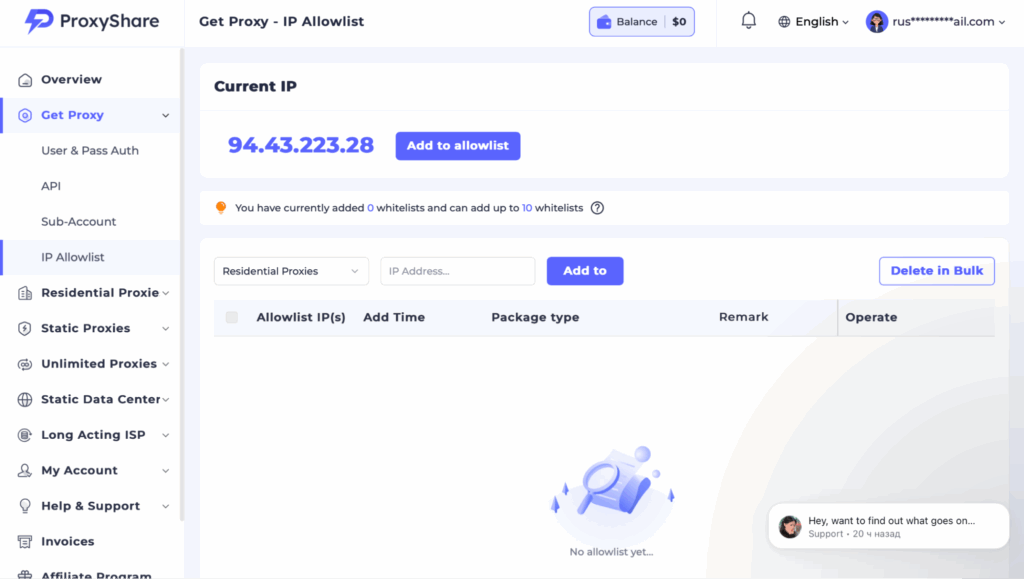Click the Overview home icon
This screenshot has width=1024, height=579.
(25, 80)
